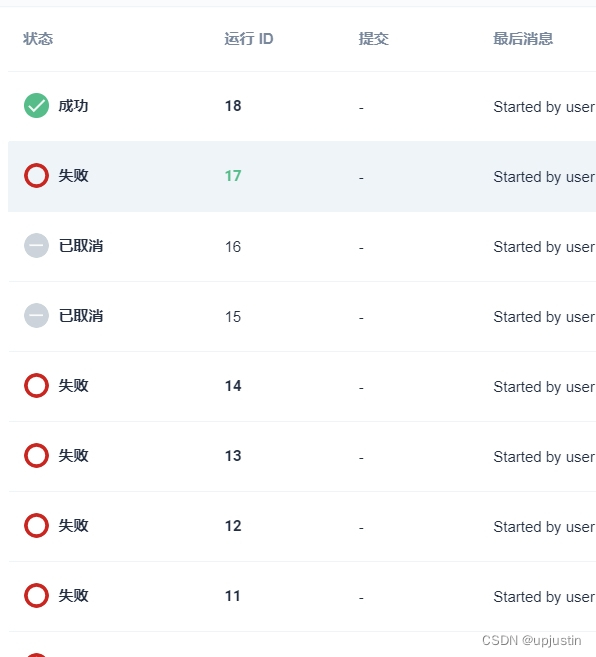596x657 pixels.
Task: Click the gray cancelled icon for run 15
Action: tap(36, 316)
